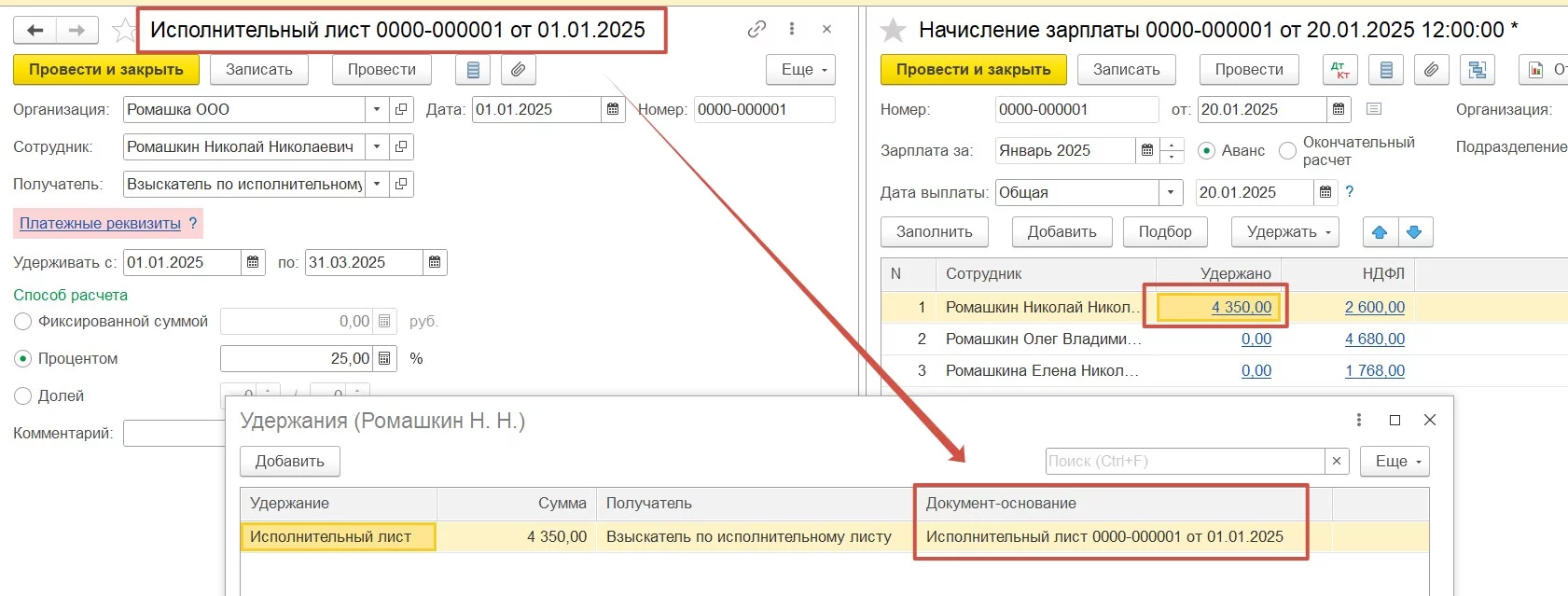
Task: Open Еще menu in Исполнительный лист
Action: click(x=800, y=70)
